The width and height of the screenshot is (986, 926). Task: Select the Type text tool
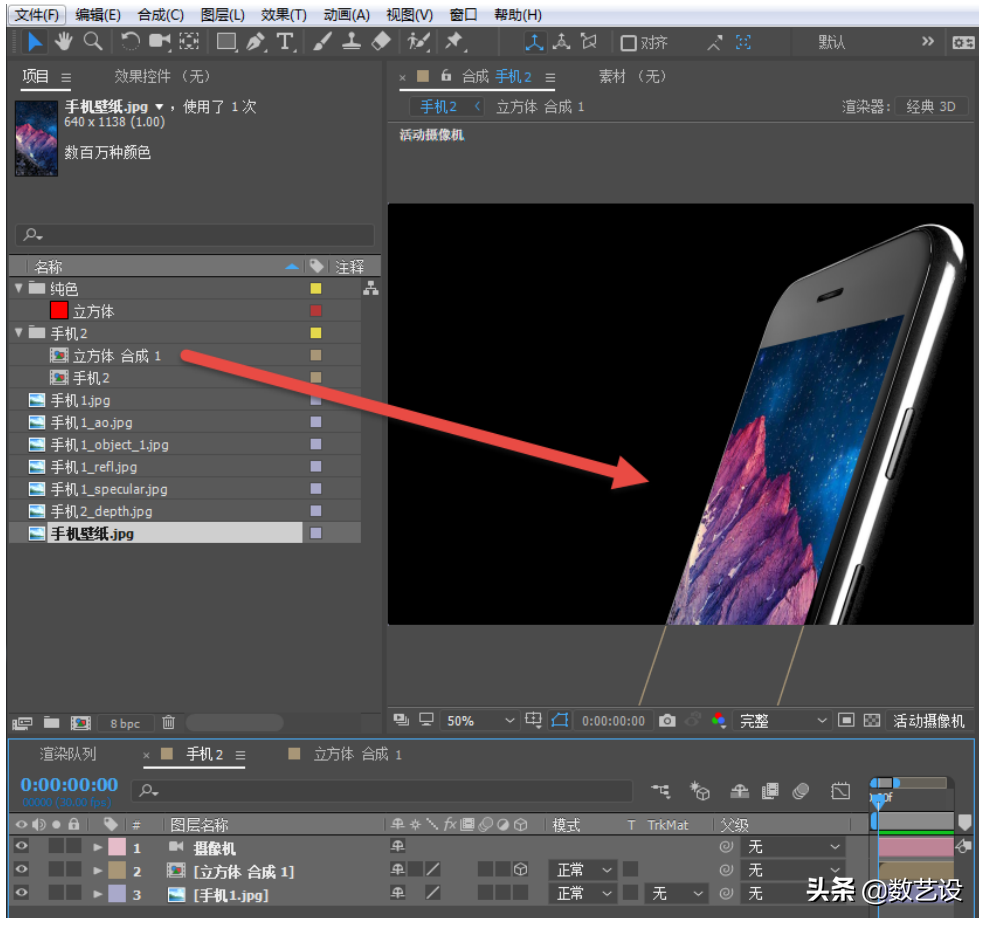285,42
